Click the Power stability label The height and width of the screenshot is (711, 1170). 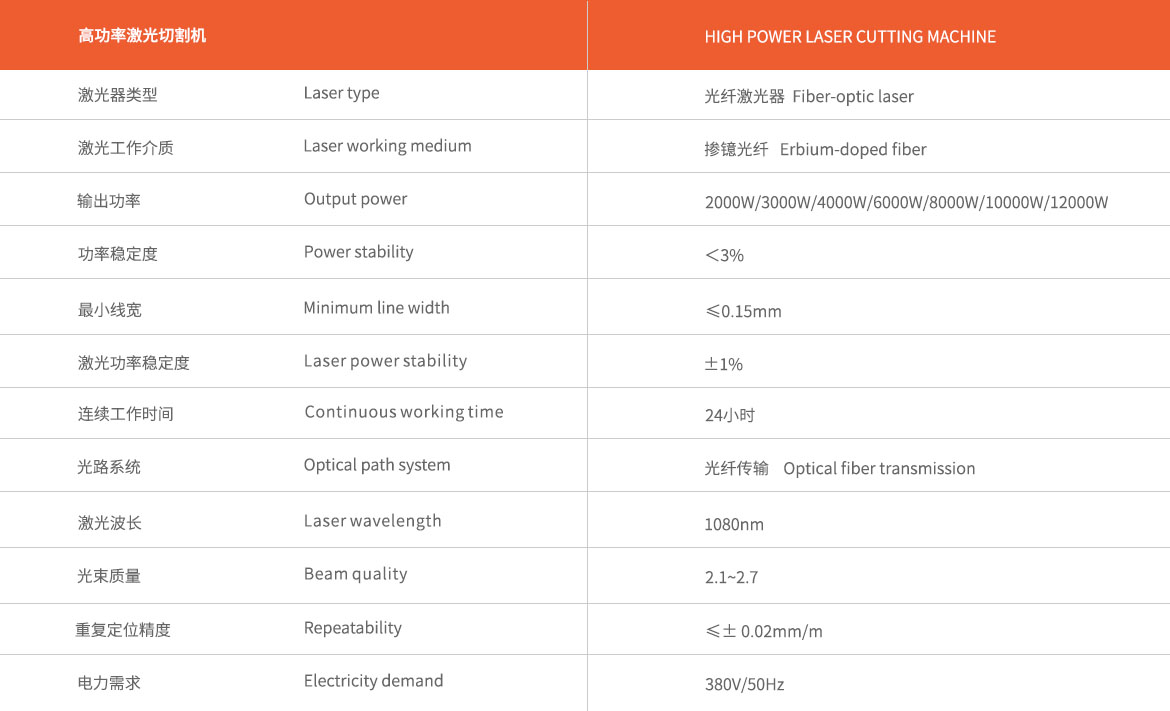358,252
